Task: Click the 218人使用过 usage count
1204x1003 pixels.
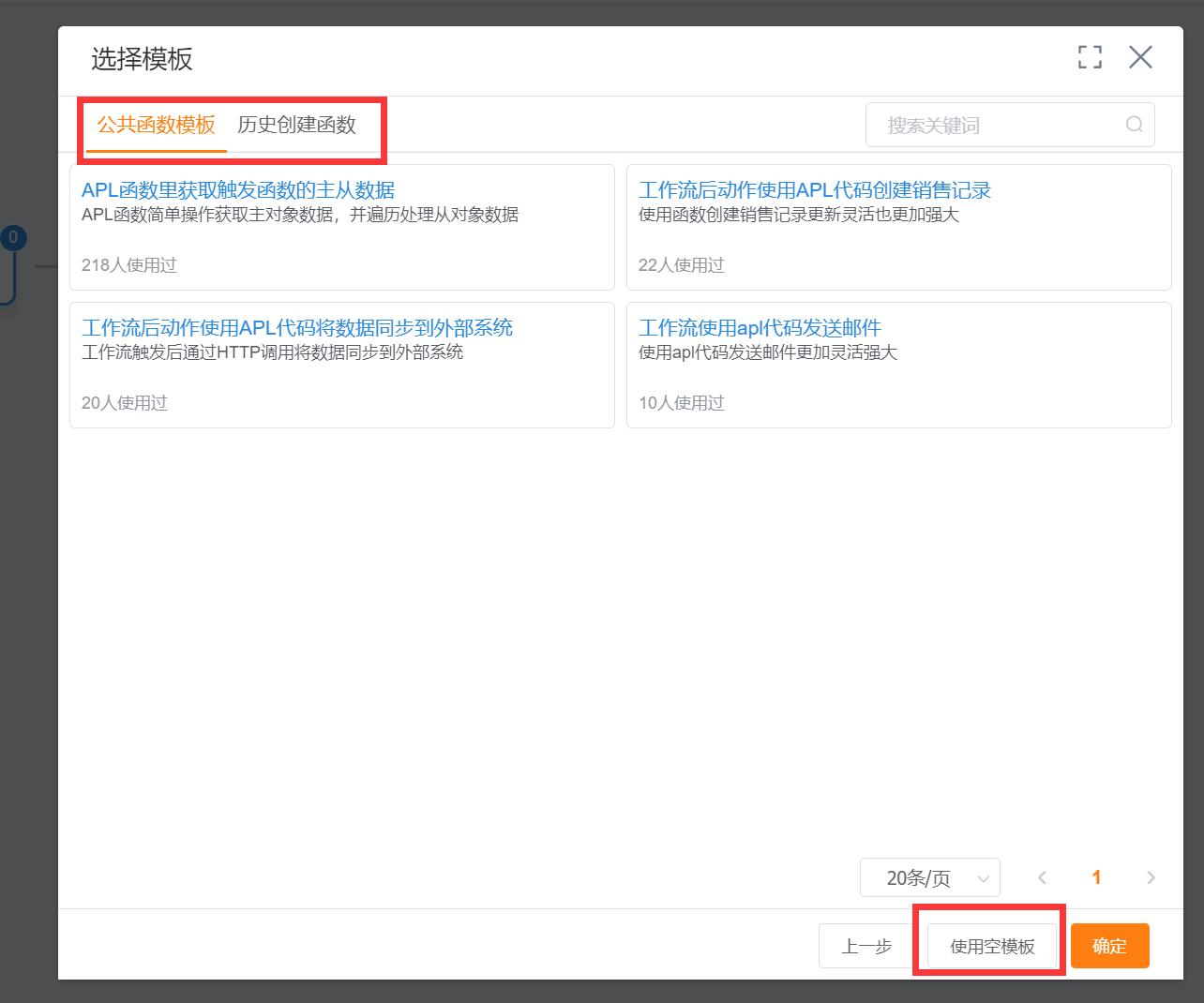Action: click(129, 265)
